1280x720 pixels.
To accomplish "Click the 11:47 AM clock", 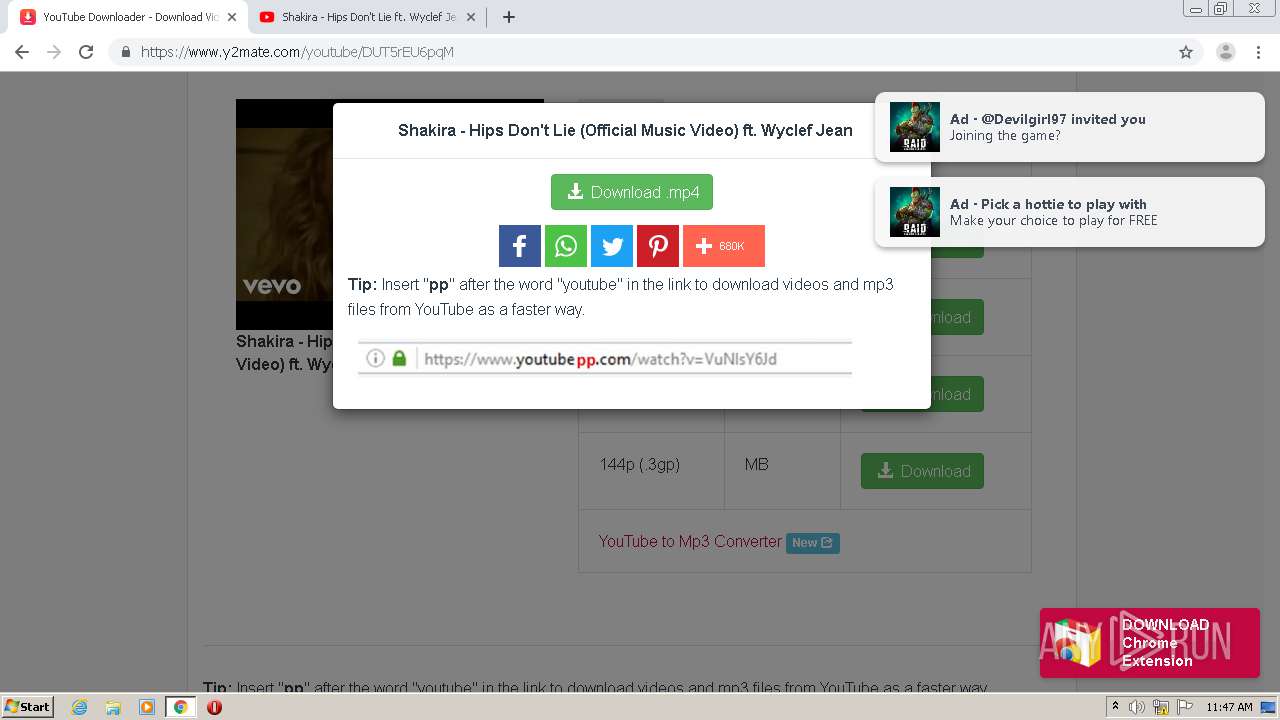I will 1229,707.
